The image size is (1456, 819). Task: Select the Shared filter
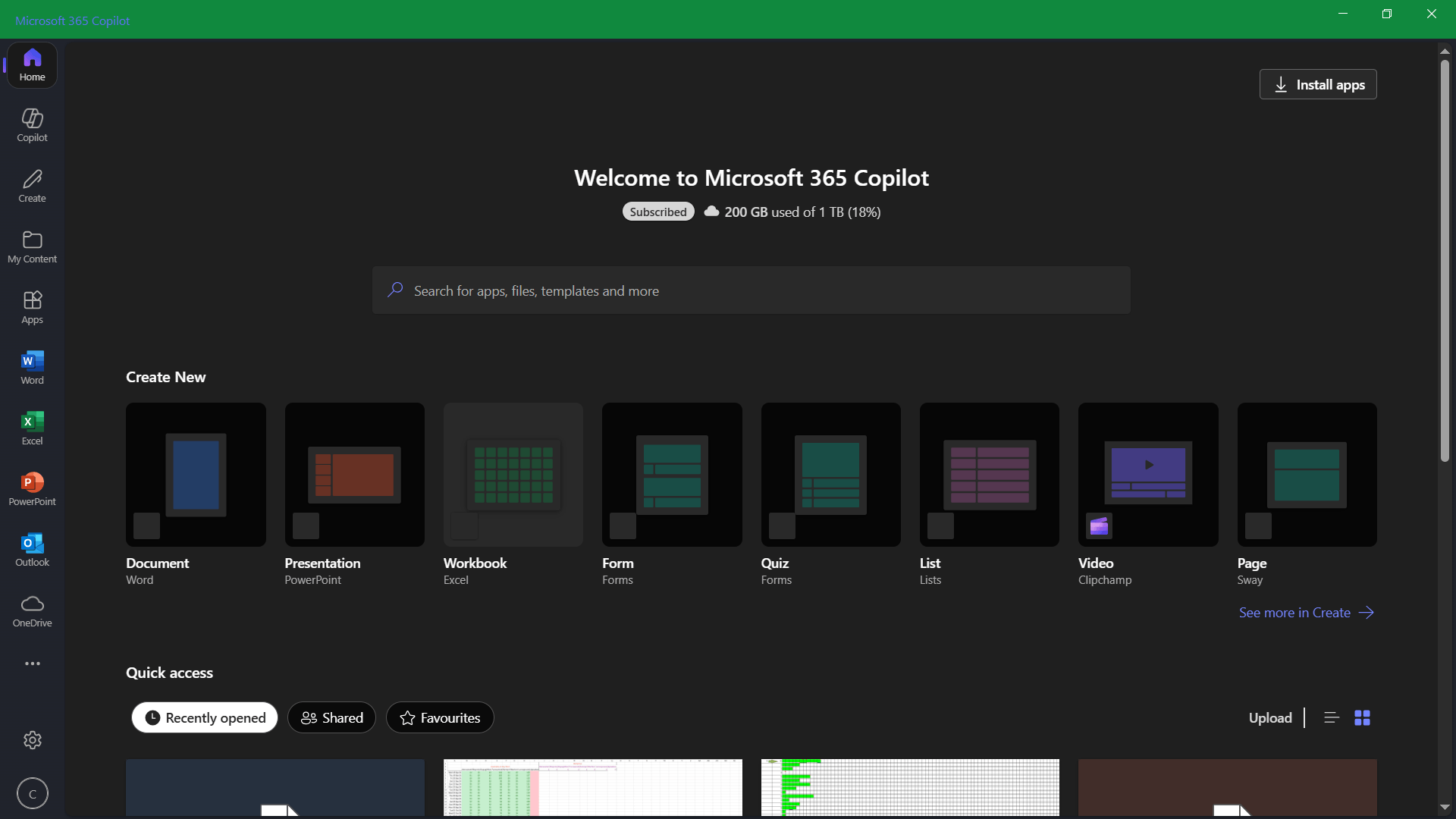(x=331, y=717)
